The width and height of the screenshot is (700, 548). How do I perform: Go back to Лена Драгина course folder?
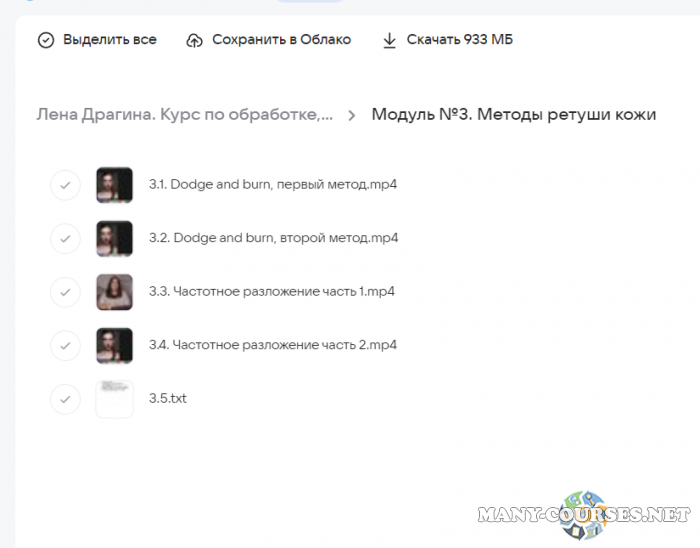(x=184, y=115)
